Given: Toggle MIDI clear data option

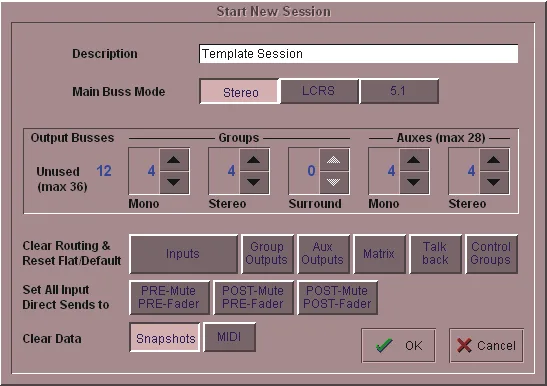Looking at the screenshot, I should 230,337.
